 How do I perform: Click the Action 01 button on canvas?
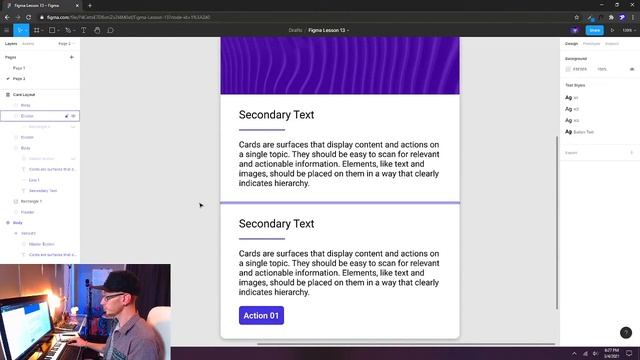(x=261, y=316)
